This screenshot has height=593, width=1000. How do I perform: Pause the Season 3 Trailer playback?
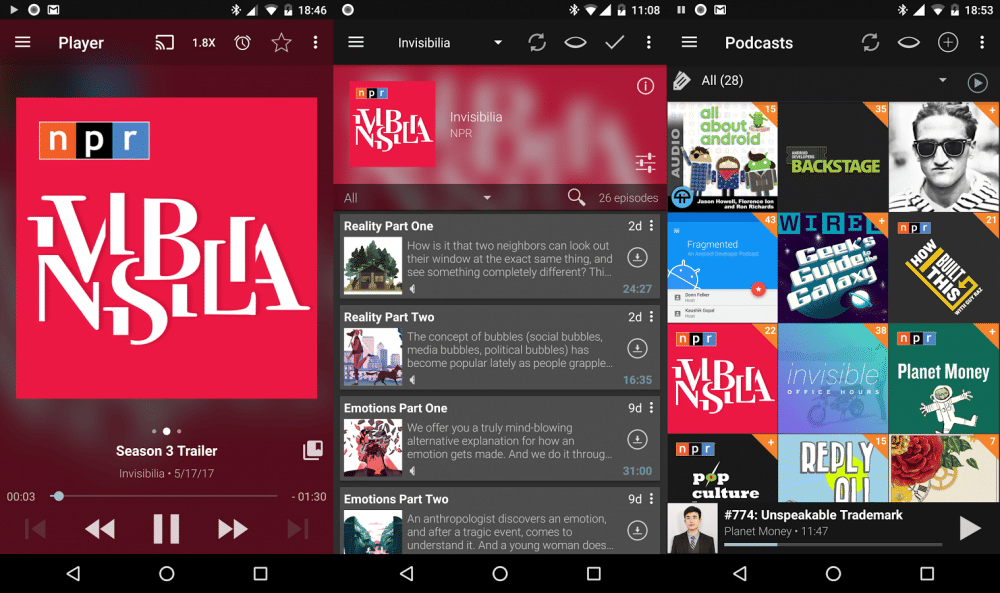click(166, 528)
